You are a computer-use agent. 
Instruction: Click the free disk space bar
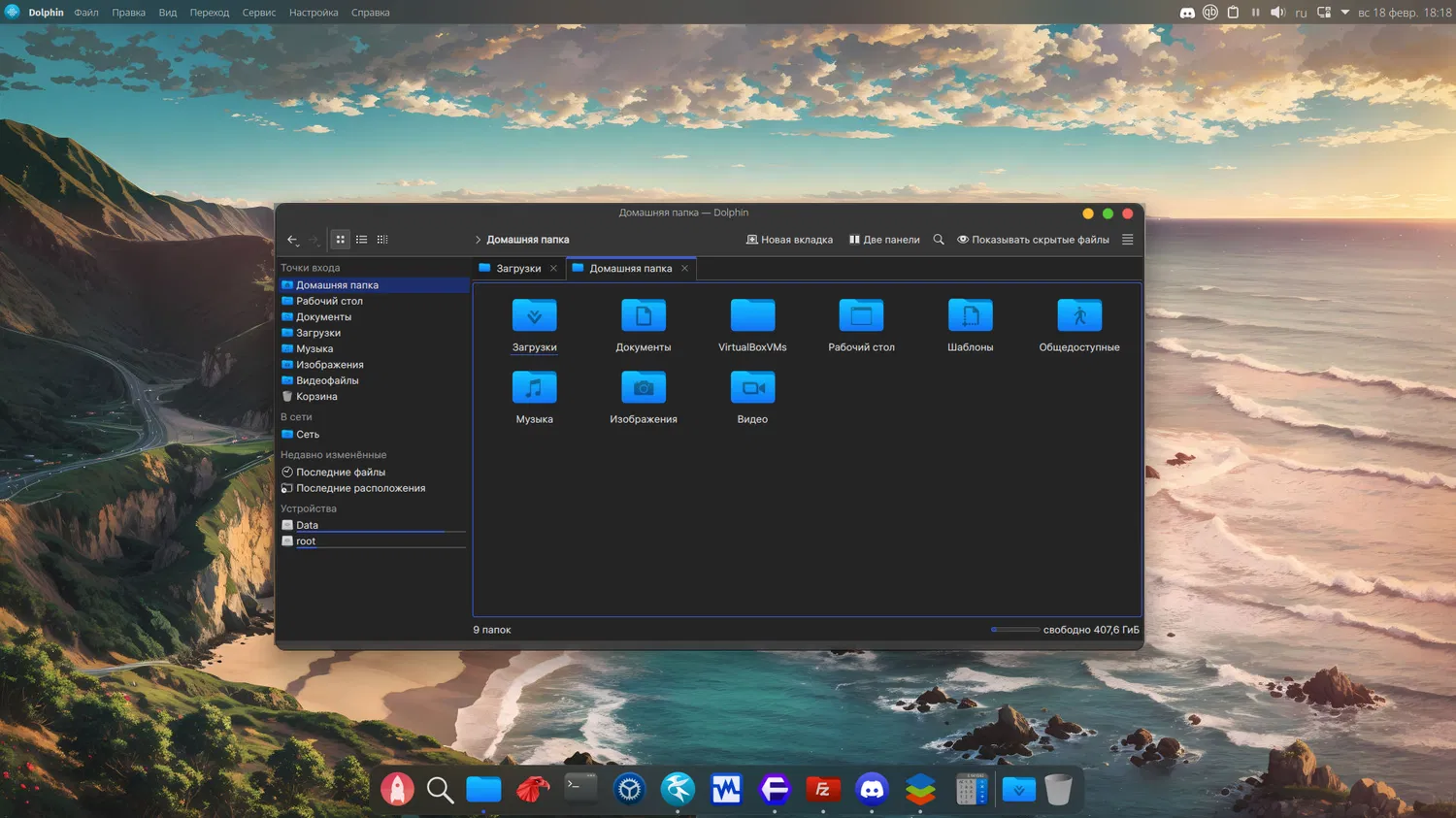1014,630
